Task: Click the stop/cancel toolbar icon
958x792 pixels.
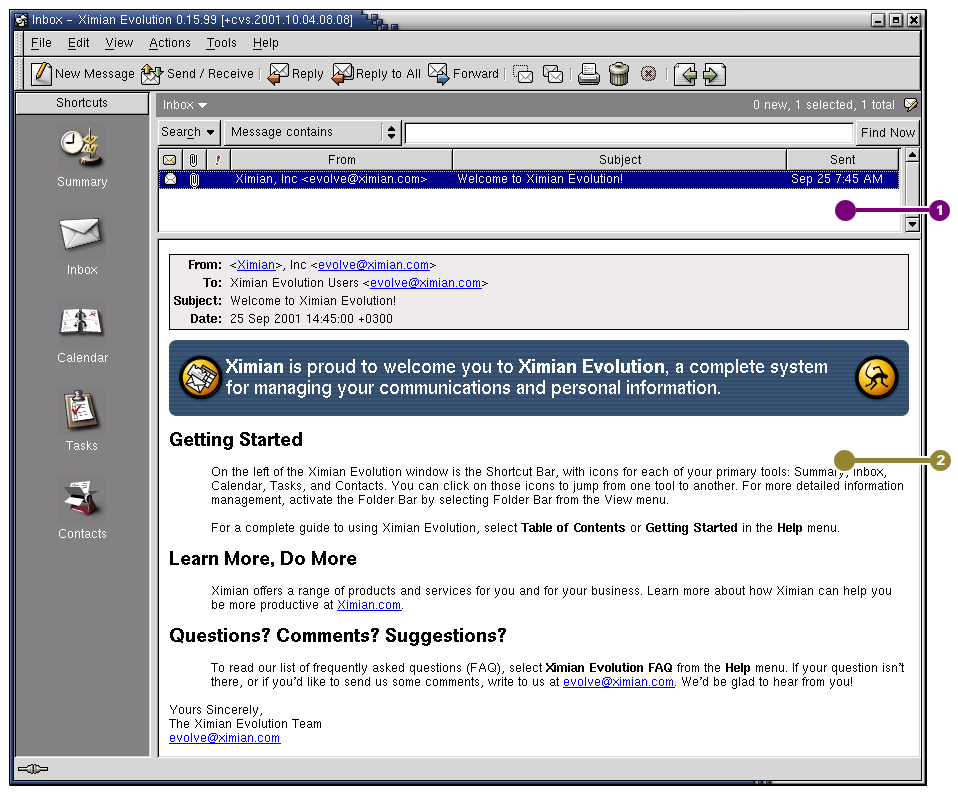Action: 648,75
